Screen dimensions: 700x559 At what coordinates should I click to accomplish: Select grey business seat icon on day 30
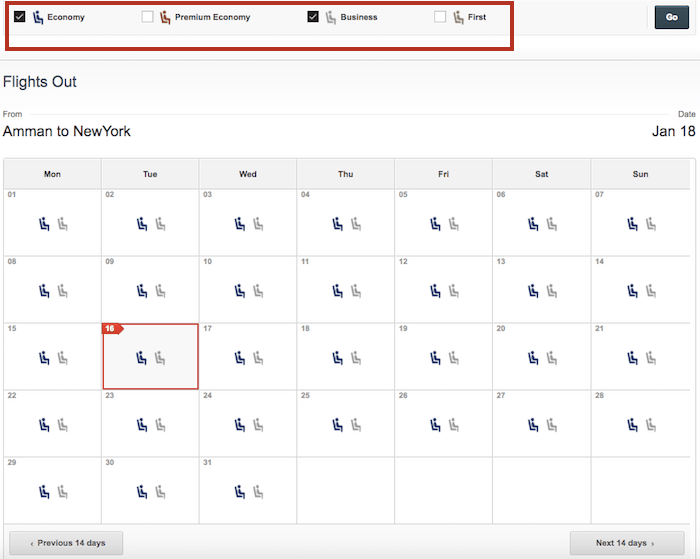[x=160, y=492]
